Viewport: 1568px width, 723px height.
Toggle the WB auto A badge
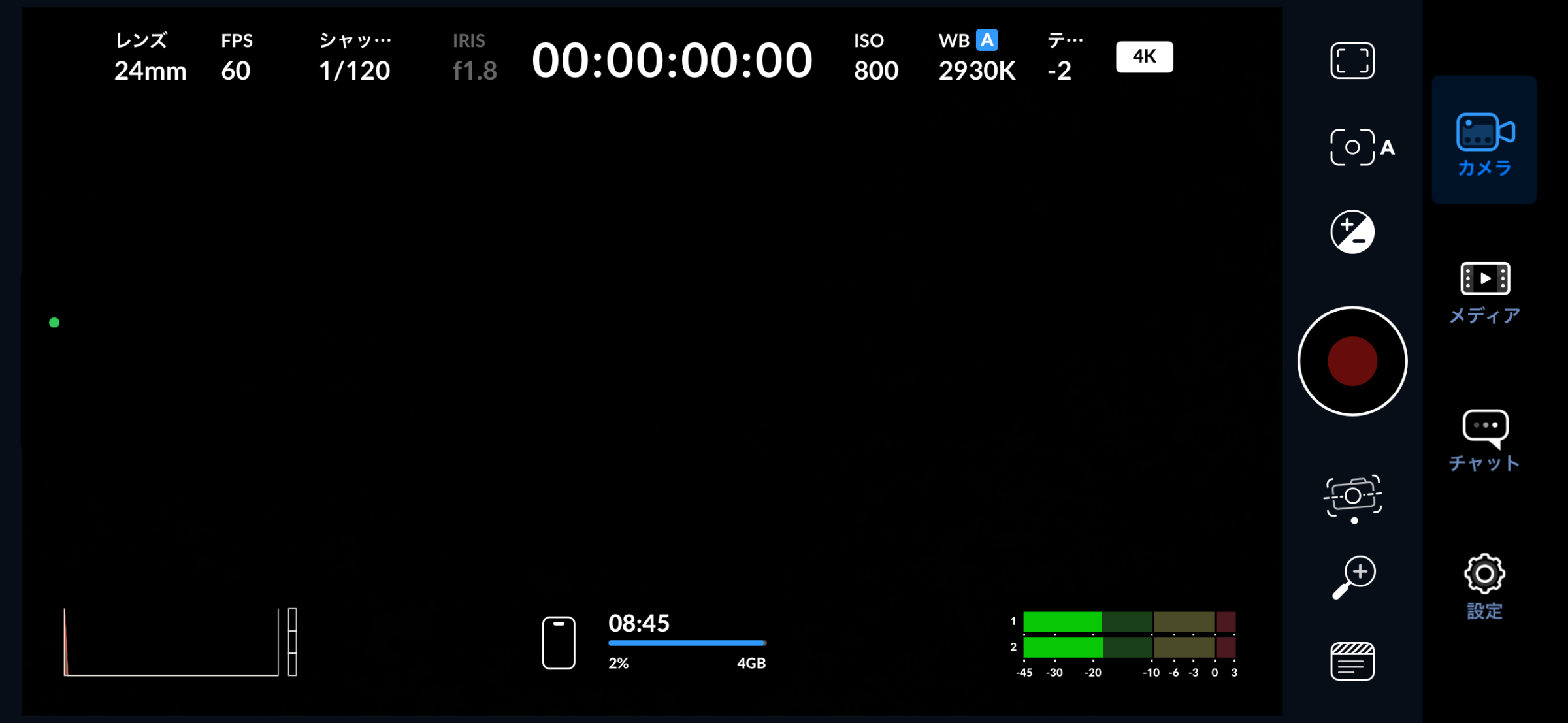coord(987,40)
